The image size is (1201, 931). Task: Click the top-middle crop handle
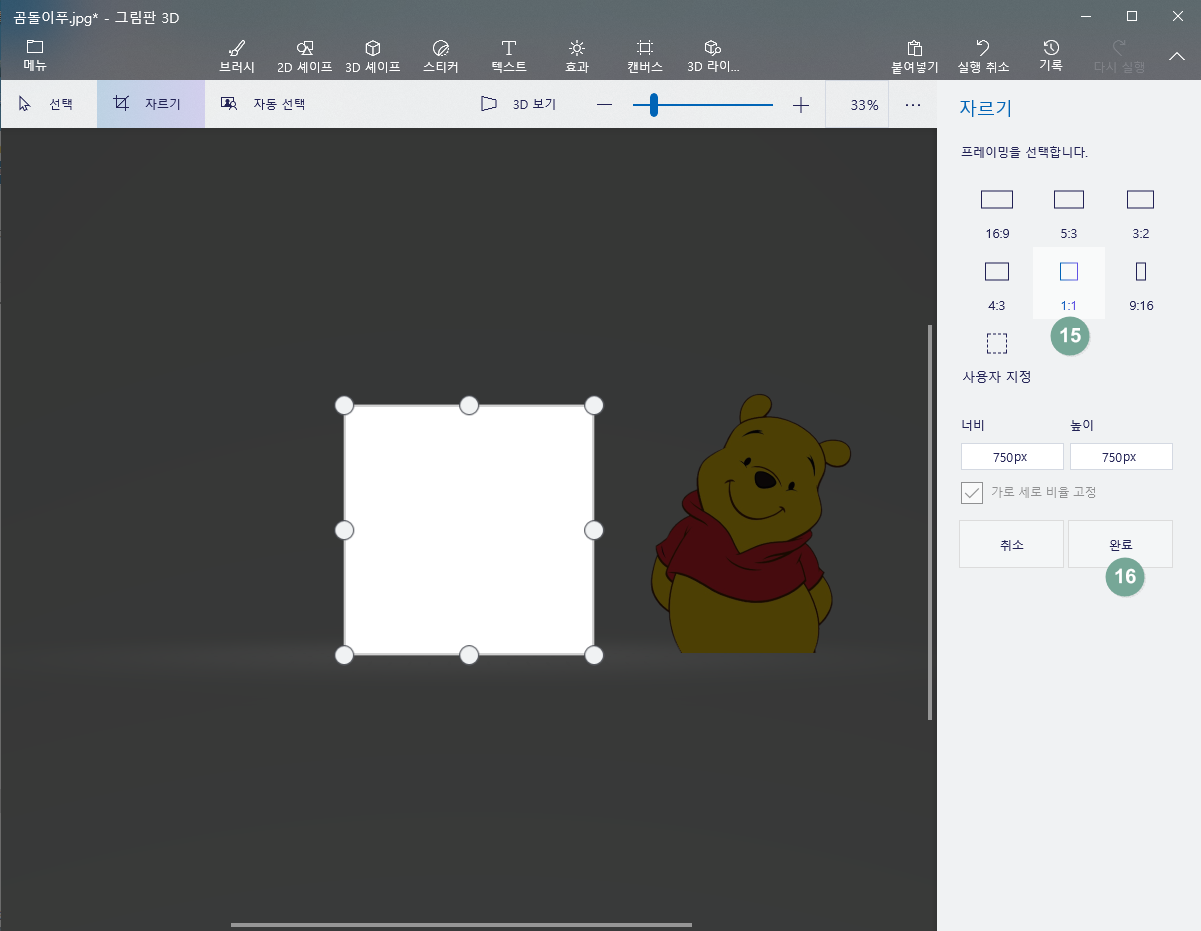point(469,405)
